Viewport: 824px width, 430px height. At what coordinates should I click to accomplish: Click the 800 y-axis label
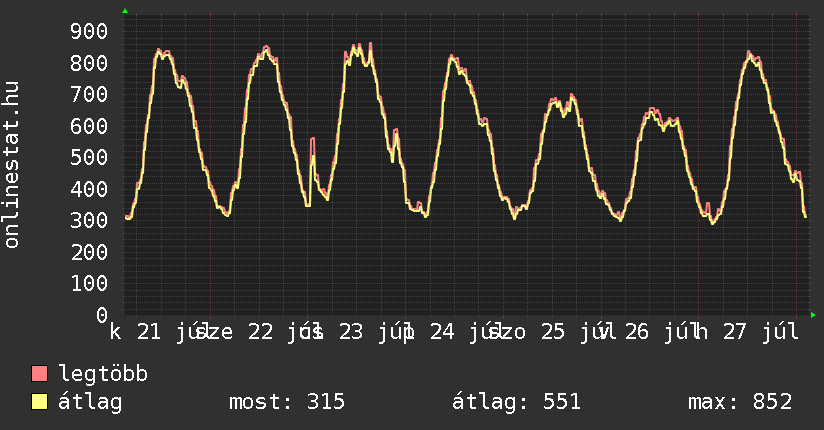89,63
